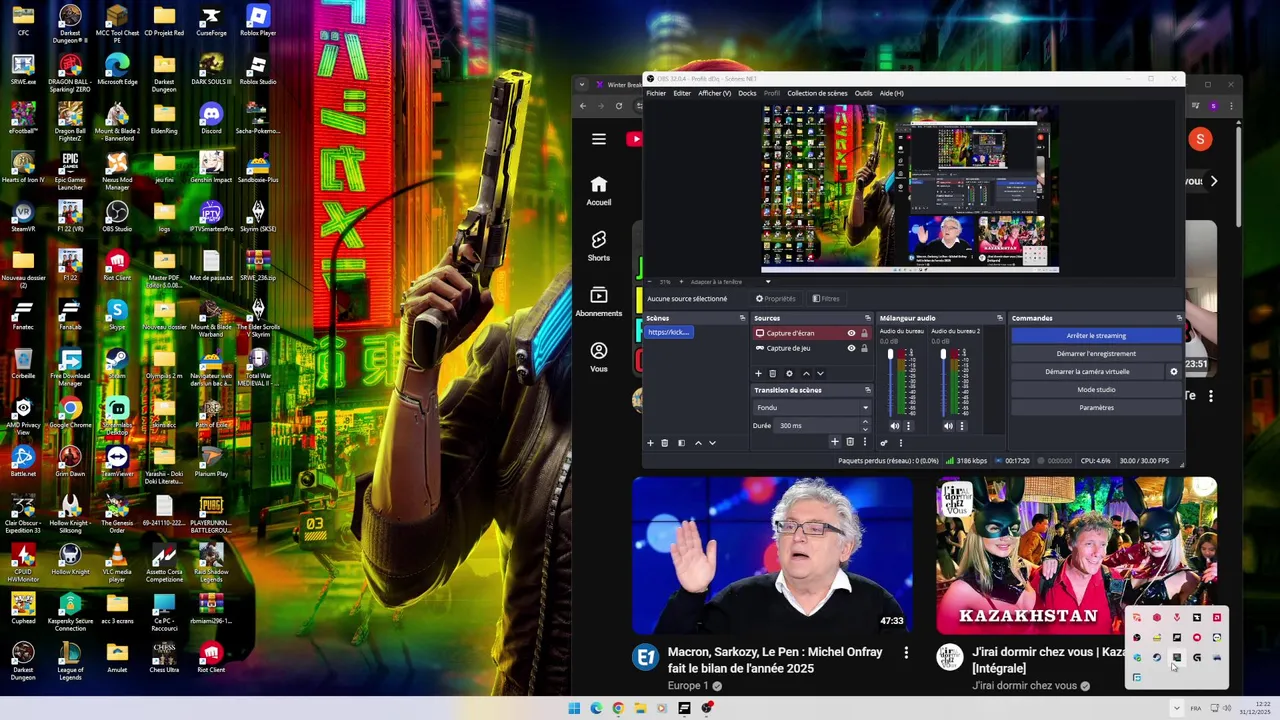Image resolution: width=1280 pixels, height=720 pixels.
Task: Open Docks menu in OBS
Action: pyautogui.click(x=747, y=93)
